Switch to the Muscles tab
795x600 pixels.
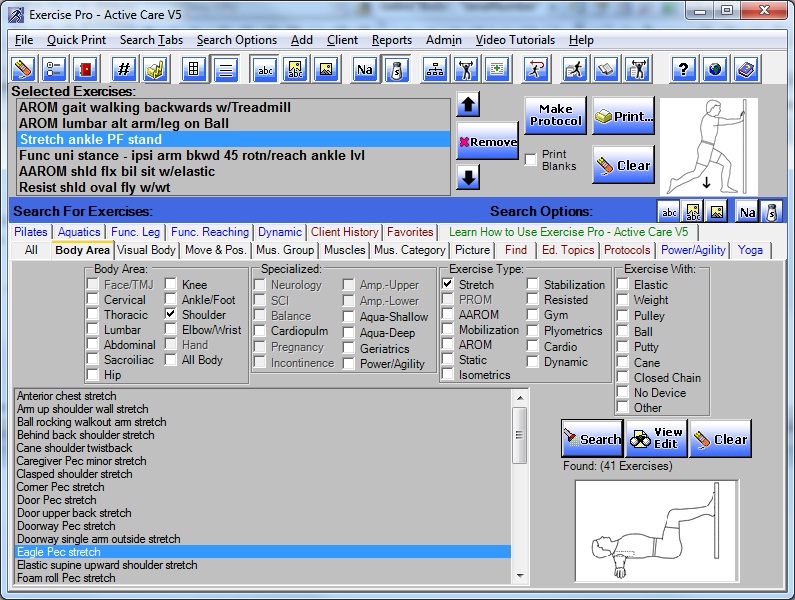pos(345,250)
